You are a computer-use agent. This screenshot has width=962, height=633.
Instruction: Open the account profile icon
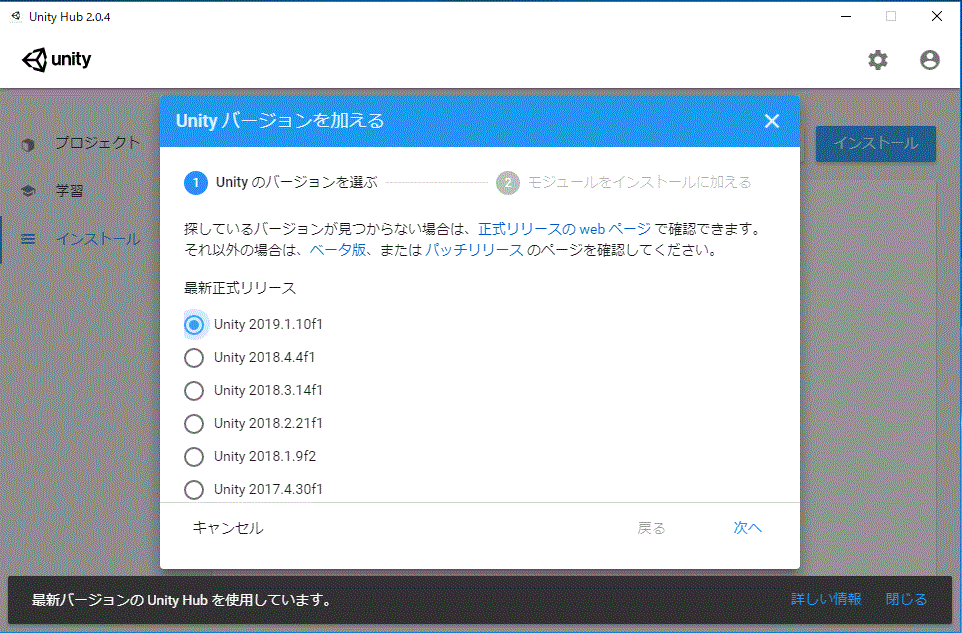point(930,60)
